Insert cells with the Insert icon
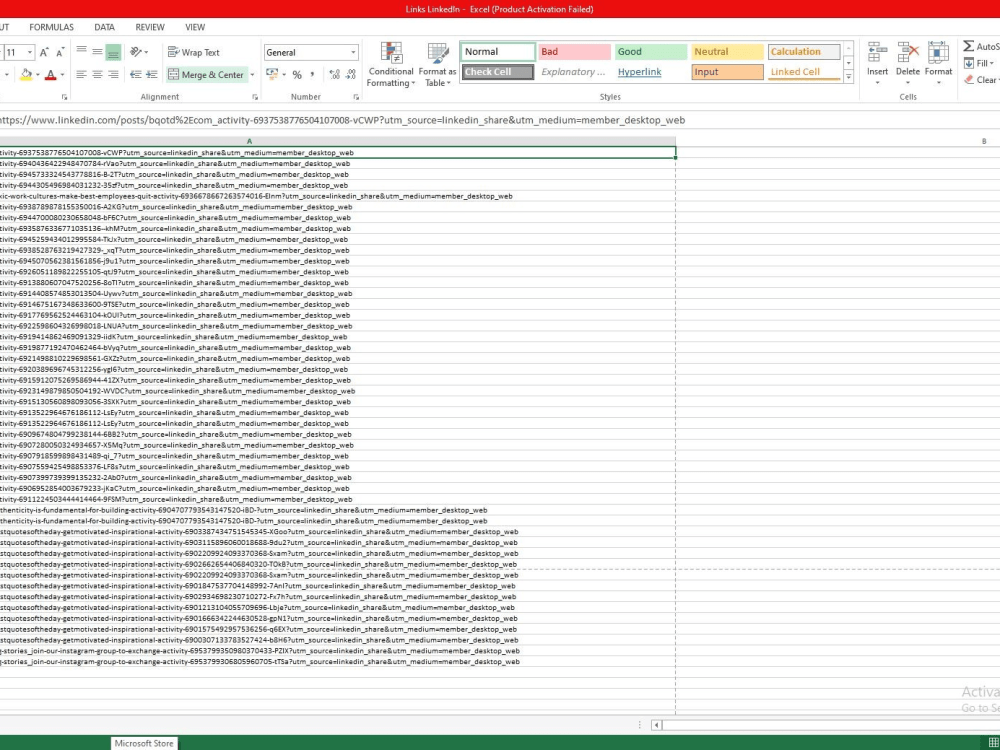This screenshot has width=1000, height=750. pos(878,52)
